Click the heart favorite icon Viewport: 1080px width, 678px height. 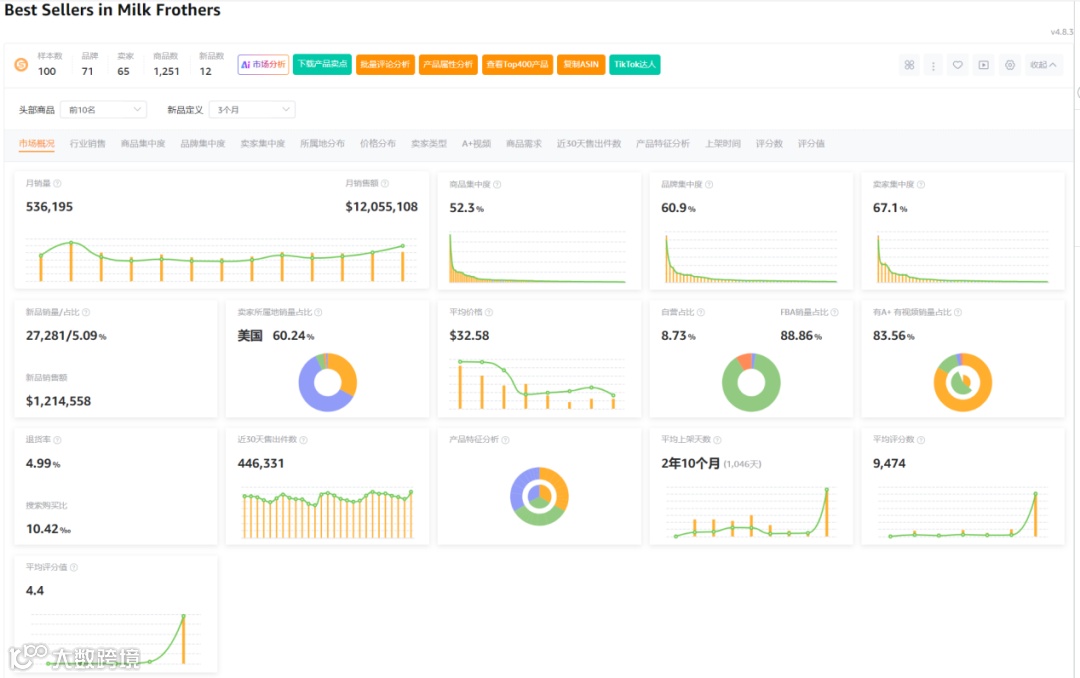pyautogui.click(x=957, y=65)
